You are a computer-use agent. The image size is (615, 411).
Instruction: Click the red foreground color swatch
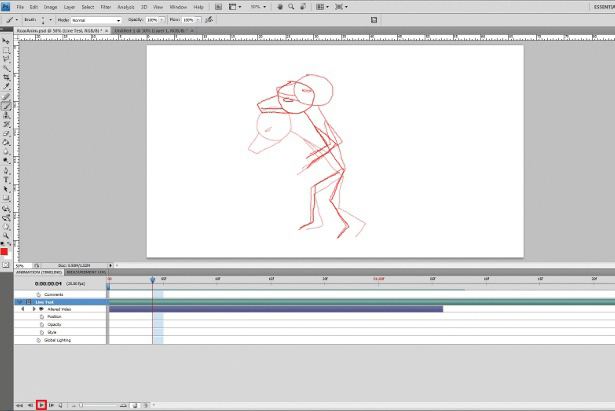[4, 252]
